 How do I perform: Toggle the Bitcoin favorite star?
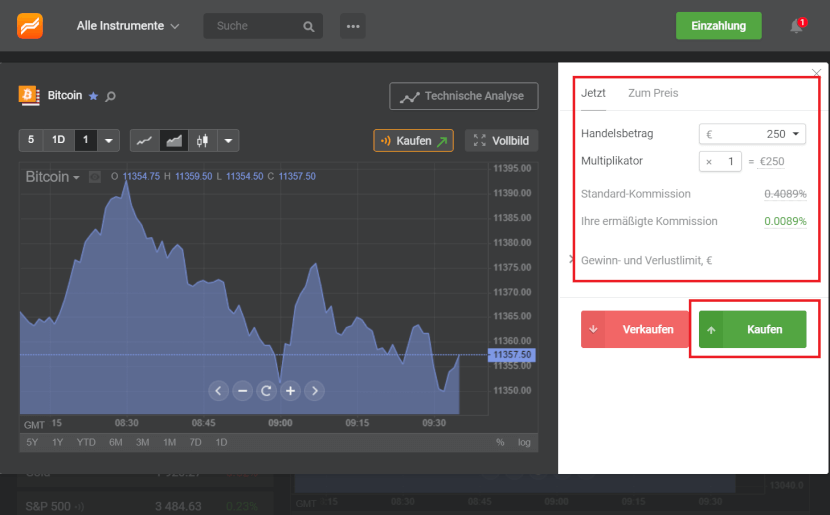tap(93, 96)
